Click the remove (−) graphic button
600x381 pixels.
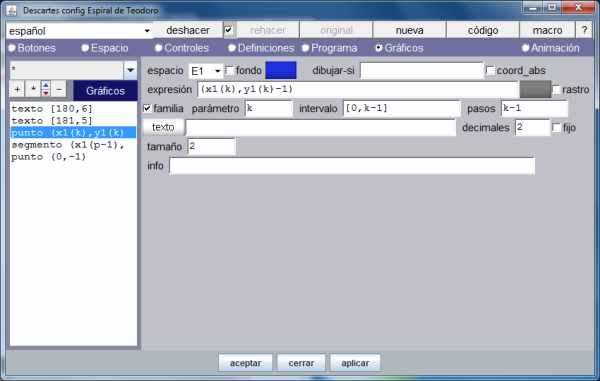point(59,90)
